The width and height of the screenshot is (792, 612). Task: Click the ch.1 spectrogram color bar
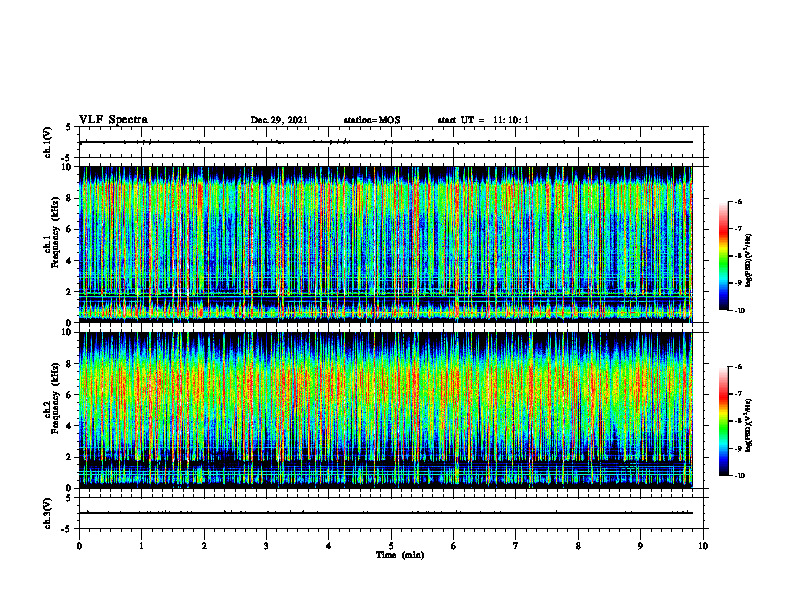(x=723, y=256)
